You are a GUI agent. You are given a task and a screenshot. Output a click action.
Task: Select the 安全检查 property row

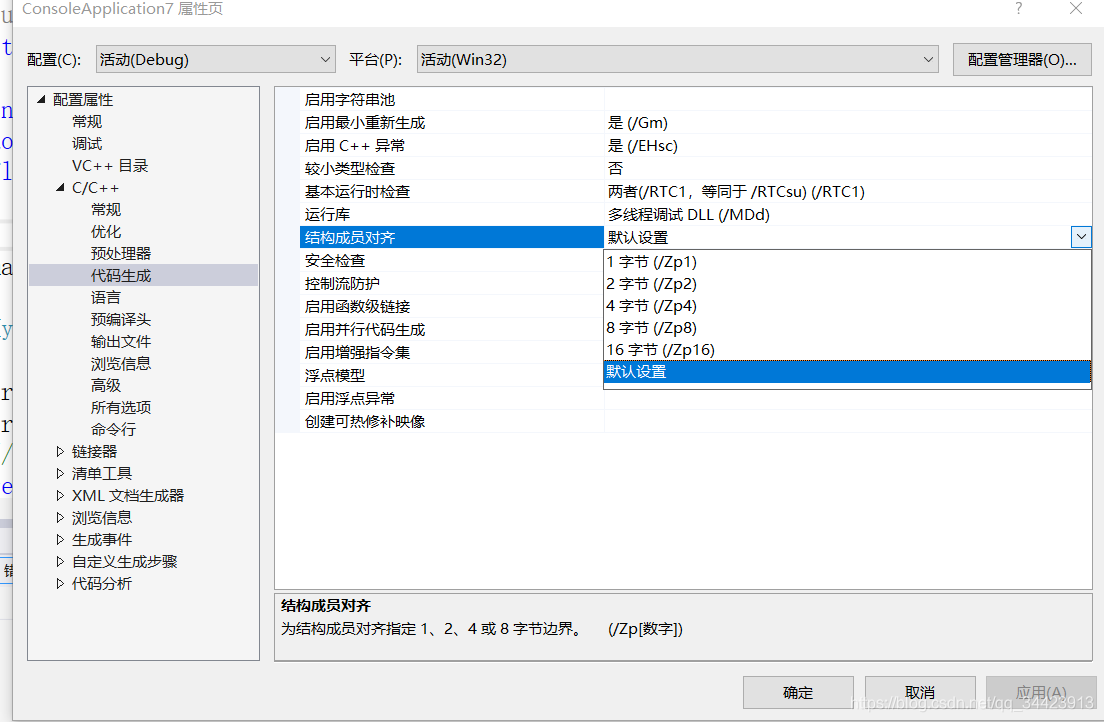[331, 261]
